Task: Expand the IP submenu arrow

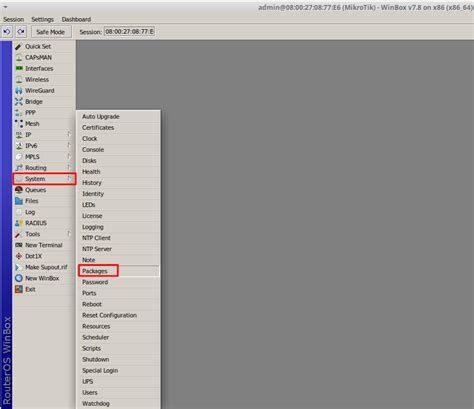Action: tap(69, 134)
